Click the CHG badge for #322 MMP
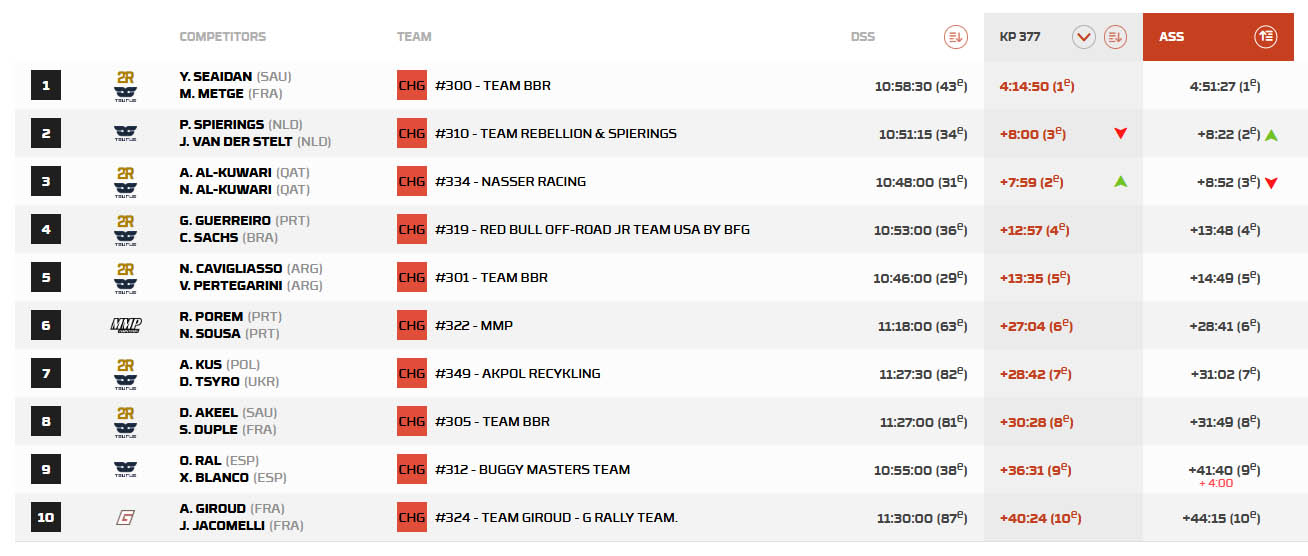This screenshot has height=556, width=1308. (x=412, y=325)
